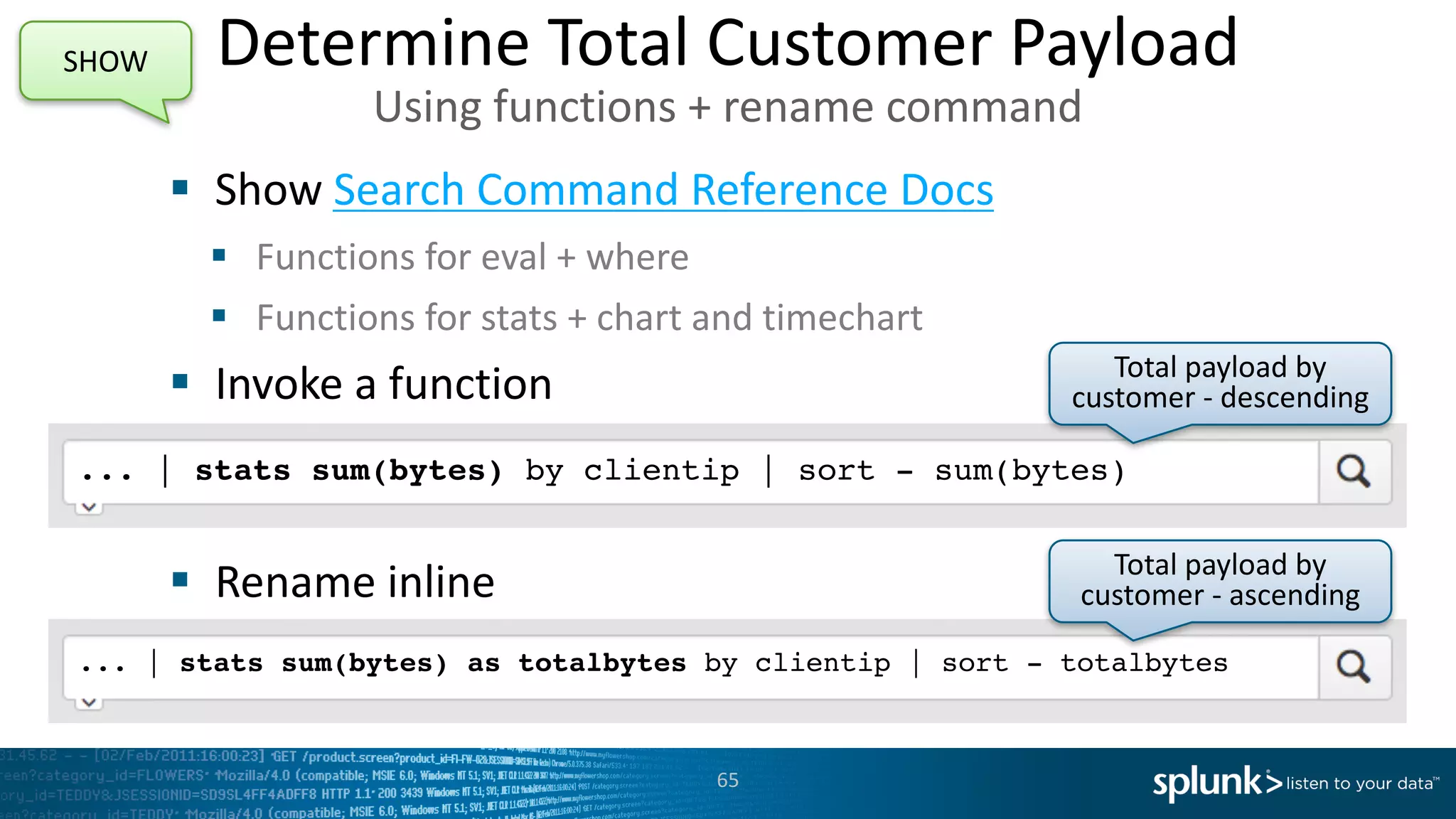Select the text 'Functions for stats + chart and timechart'
This screenshot has height=819, width=1456.
tap(589, 318)
